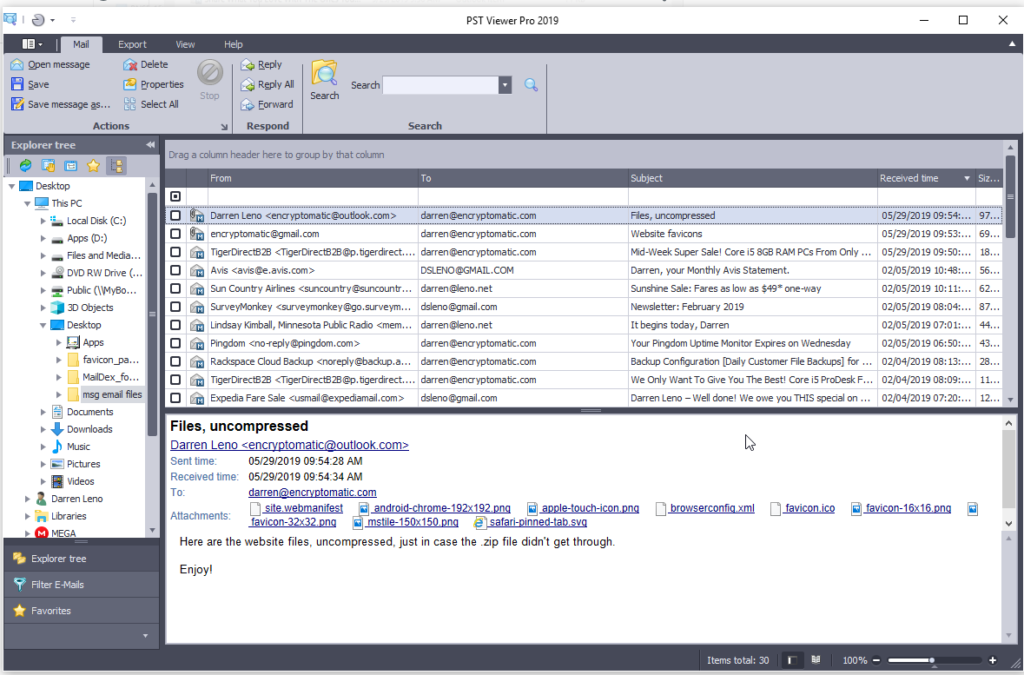Open the site.webmanifest attachment
1024x675 pixels.
(x=303, y=508)
